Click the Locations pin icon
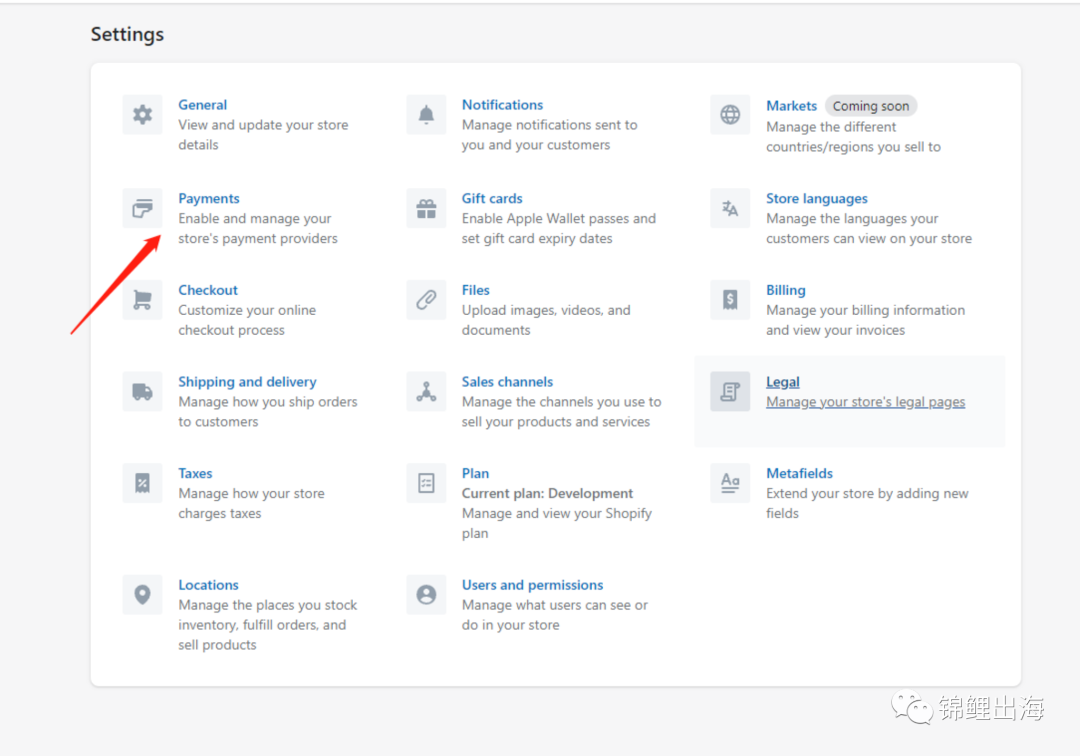1080x756 pixels. 142,595
